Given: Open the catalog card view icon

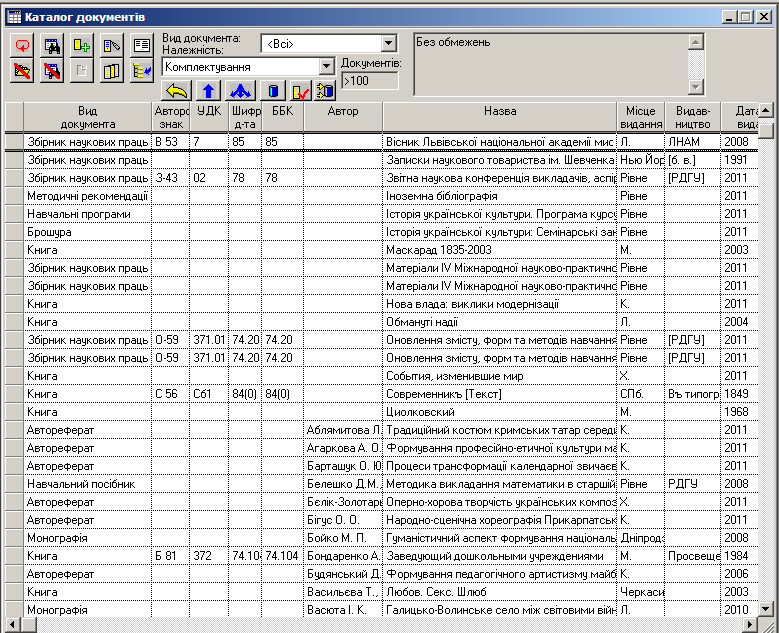Looking at the screenshot, I should 142,46.
